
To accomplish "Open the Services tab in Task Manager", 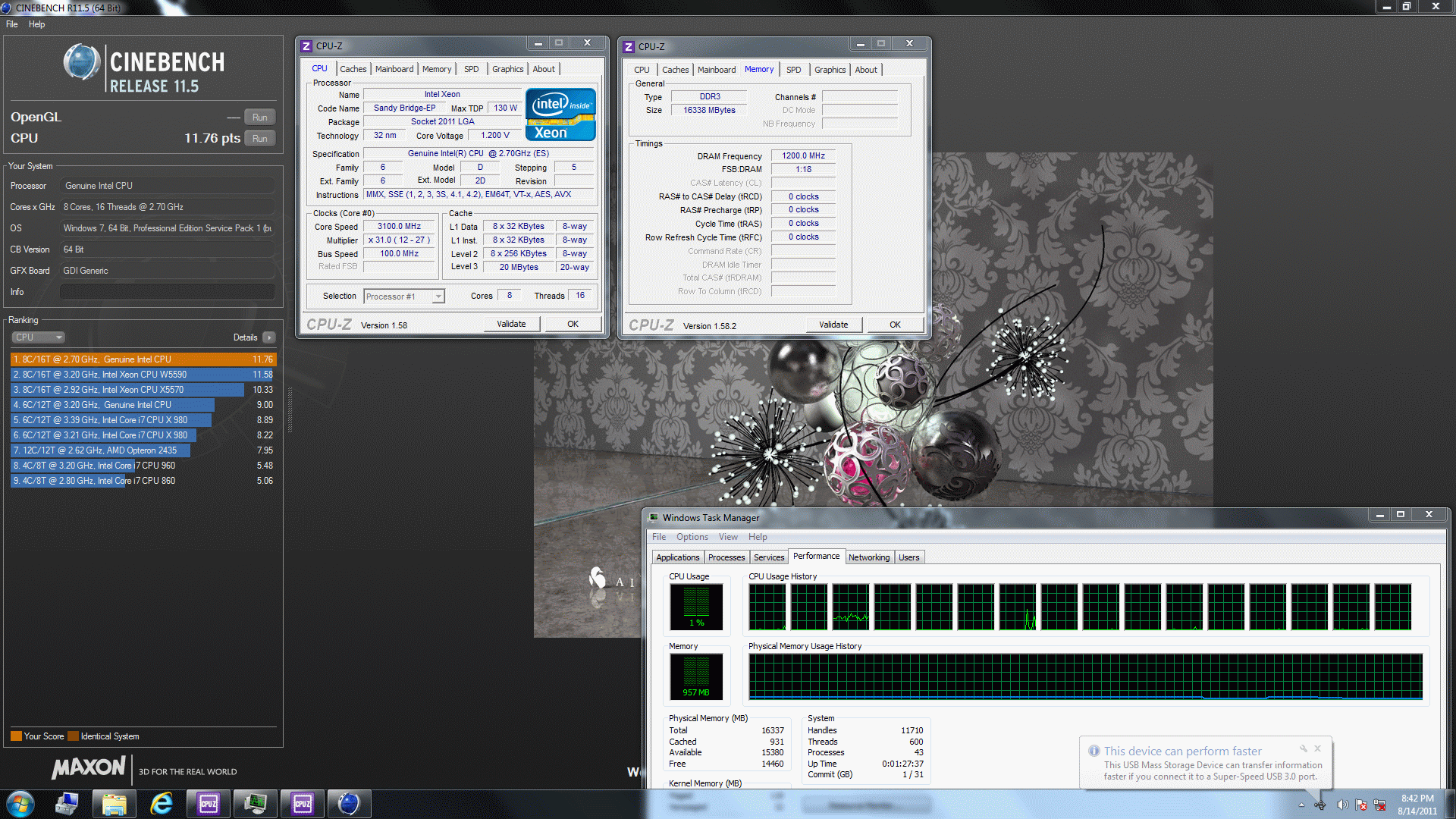I will (769, 557).
